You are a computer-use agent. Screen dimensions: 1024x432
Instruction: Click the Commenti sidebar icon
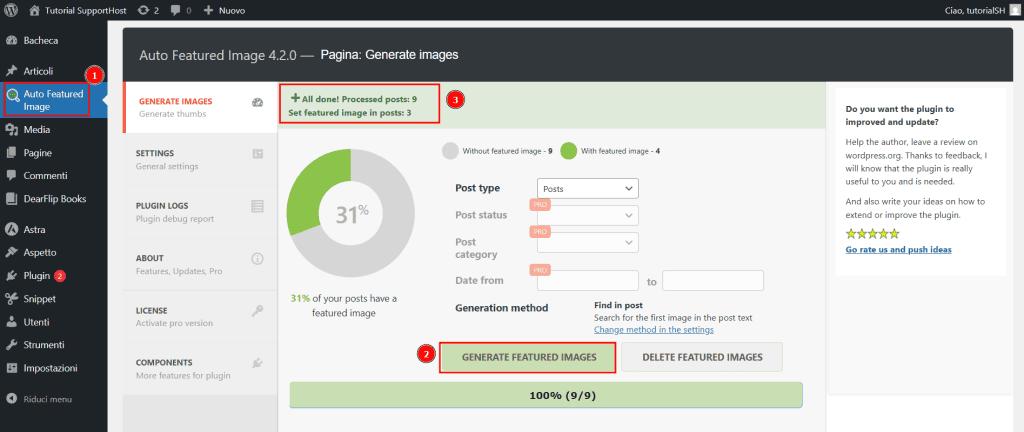[x=11, y=176]
